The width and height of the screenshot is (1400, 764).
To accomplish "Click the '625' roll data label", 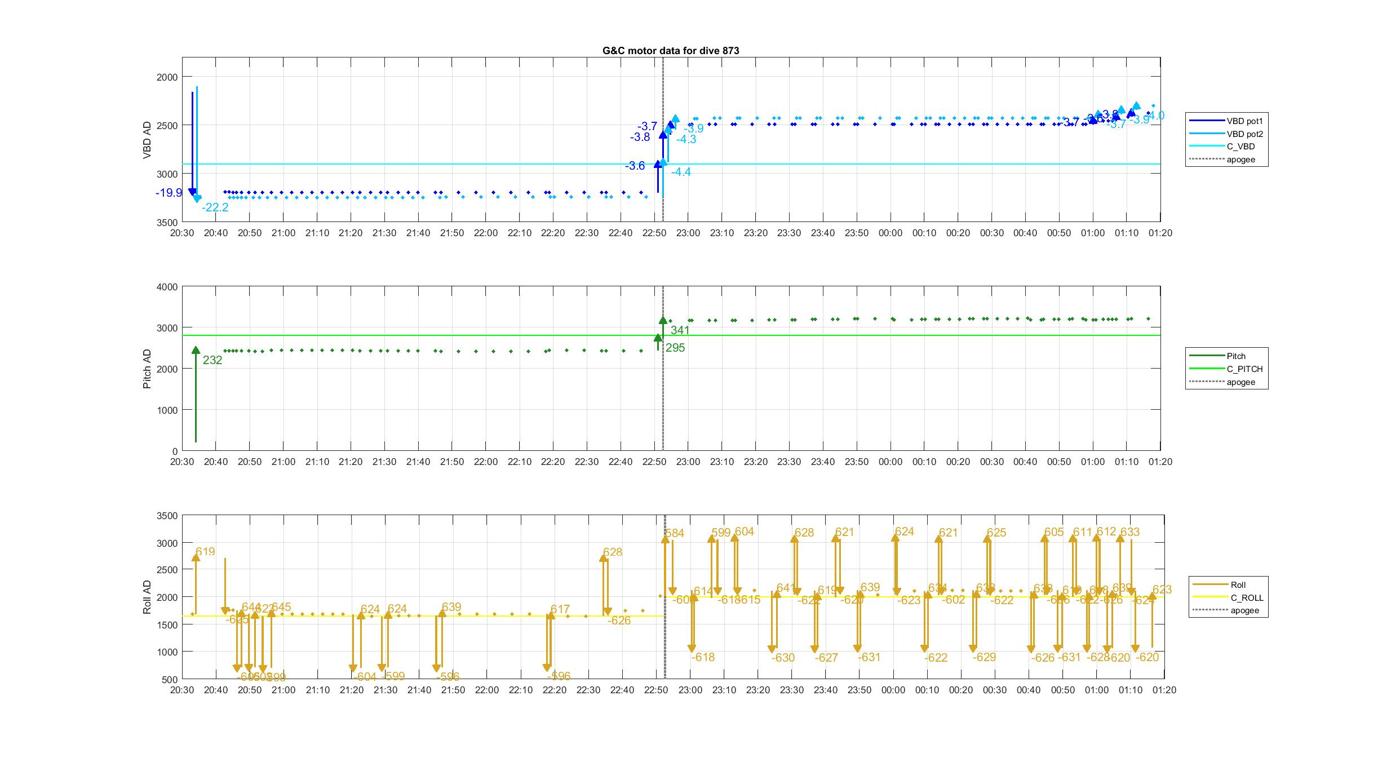I will (x=996, y=533).
